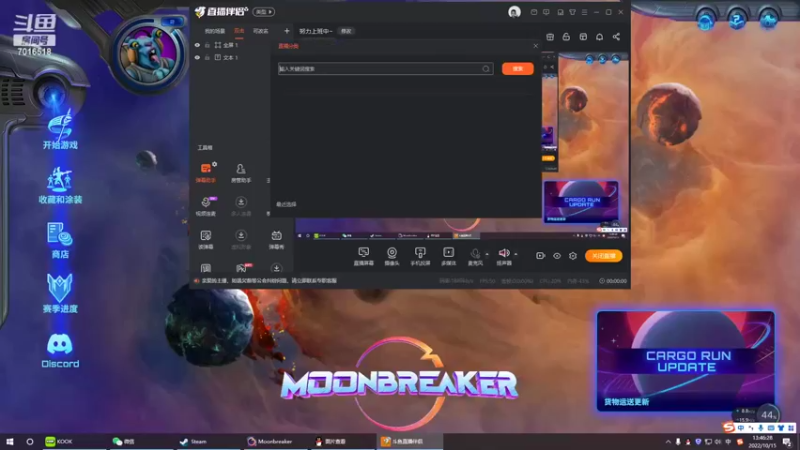Click the 关闭直播 button
Screen dimensions: 800x450
(x=604, y=256)
